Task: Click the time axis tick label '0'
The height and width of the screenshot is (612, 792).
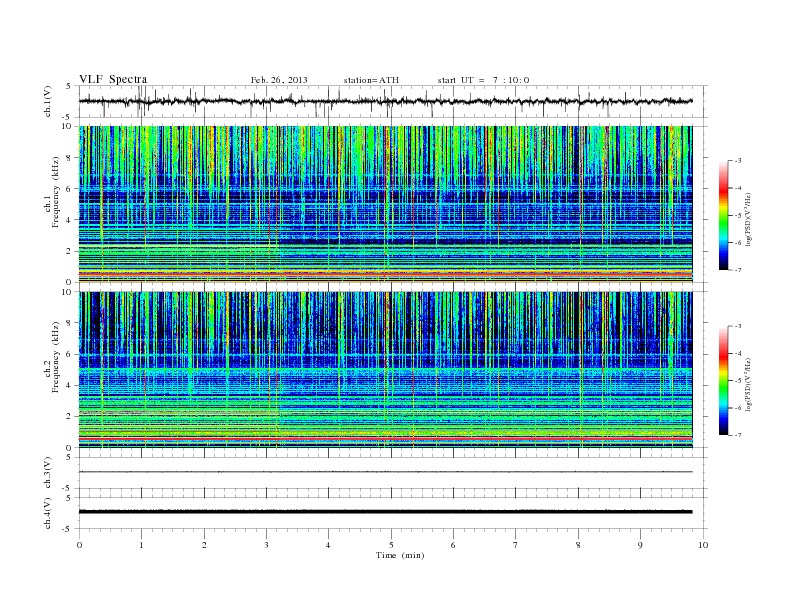Action: [x=79, y=545]
